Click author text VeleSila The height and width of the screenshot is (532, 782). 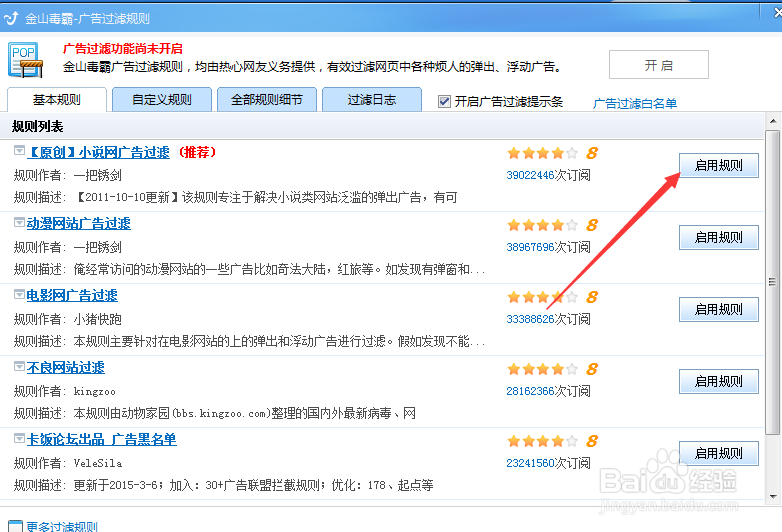(98, 463)
